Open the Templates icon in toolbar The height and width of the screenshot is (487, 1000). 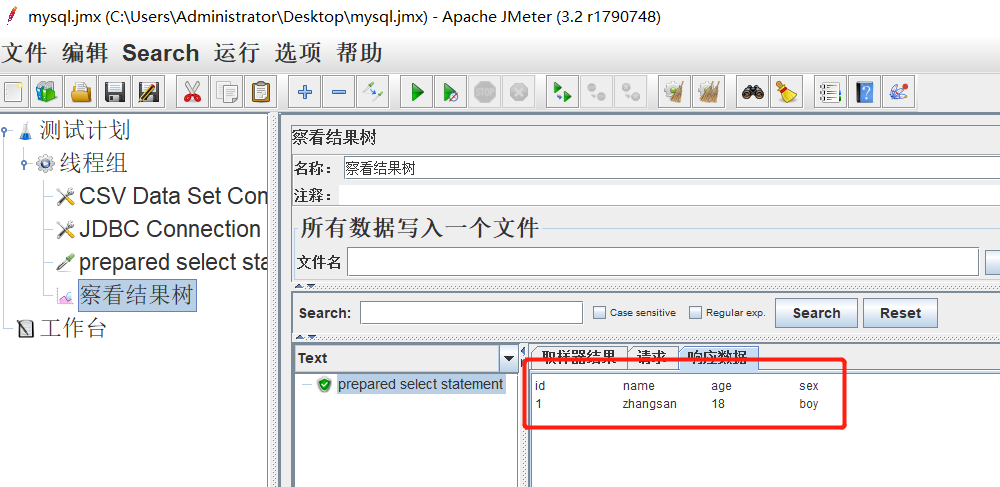point(46,92)
